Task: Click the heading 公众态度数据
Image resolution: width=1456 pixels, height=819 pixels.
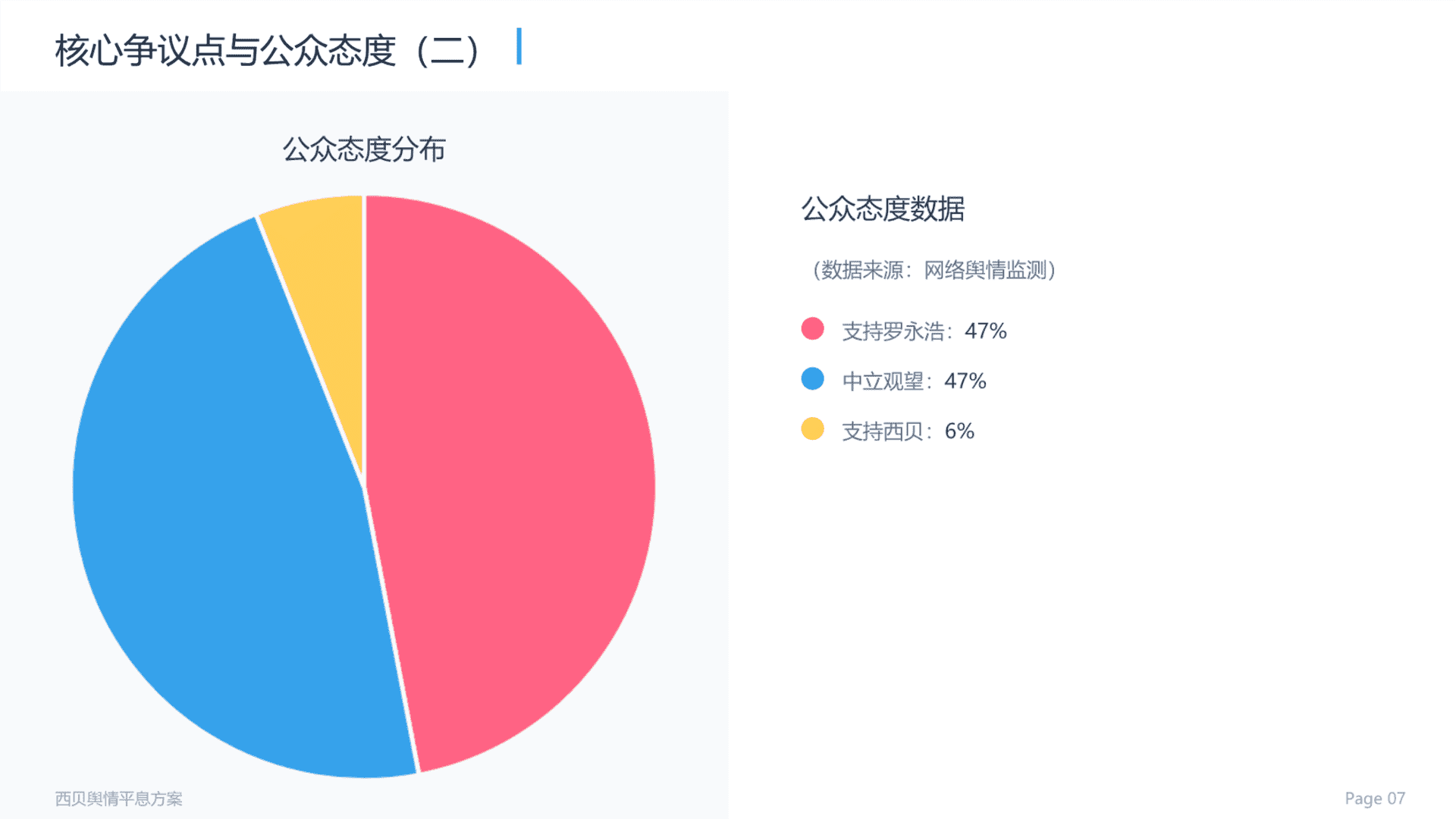Action: click(883, 209)
